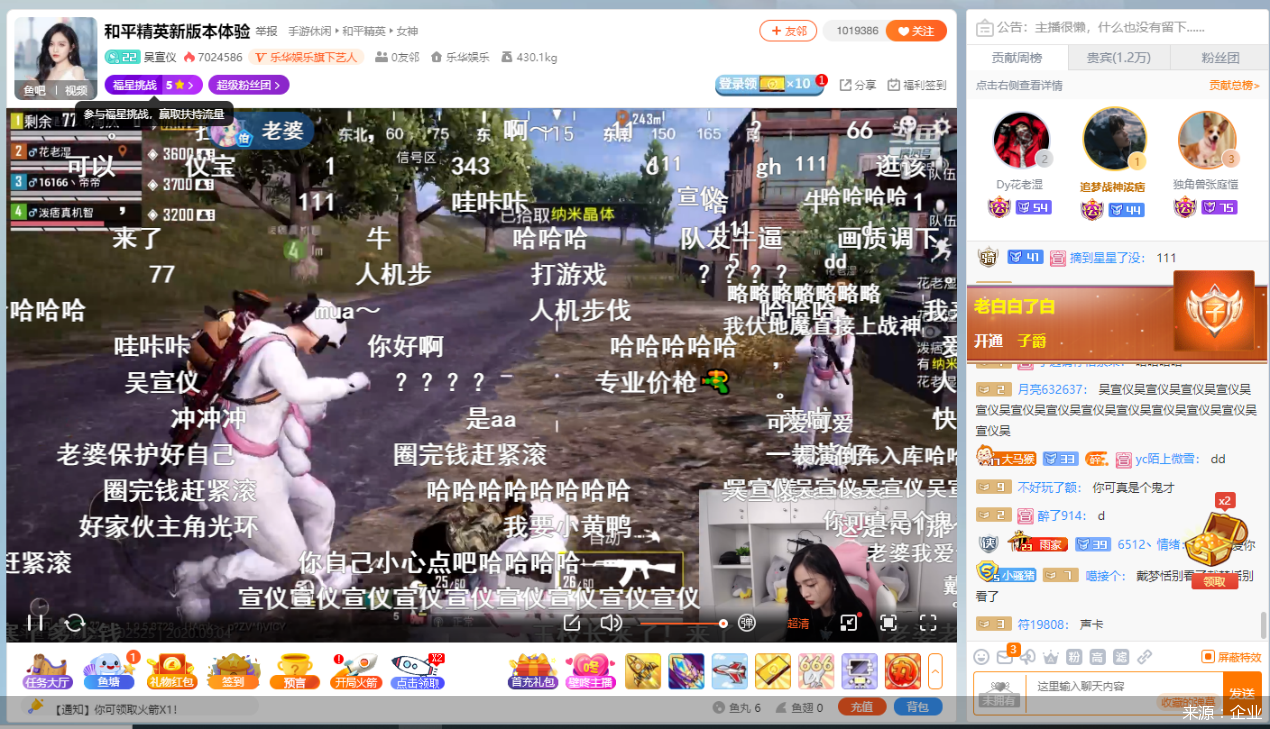Share the stream via 分享

(x=858, y=85)
